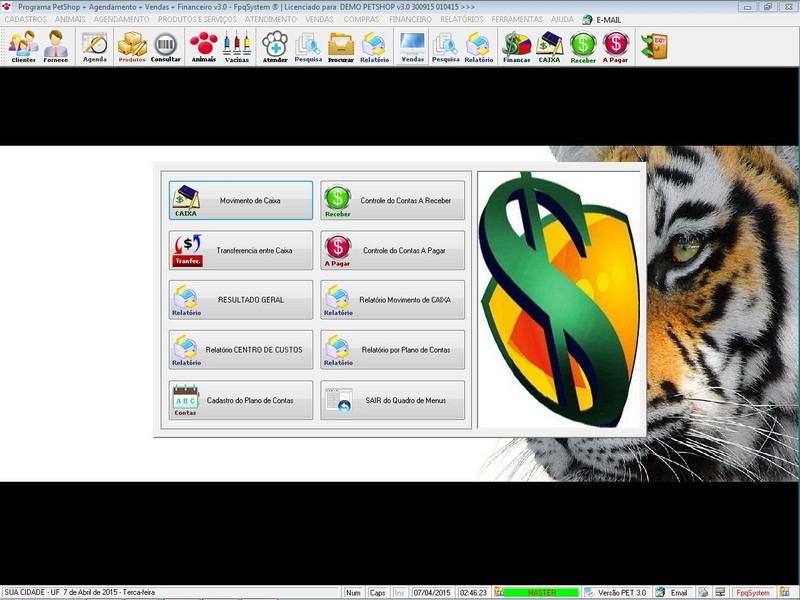Click the exit door toolbar icon
Screen dimensions: 800x600
pos(654,46)
